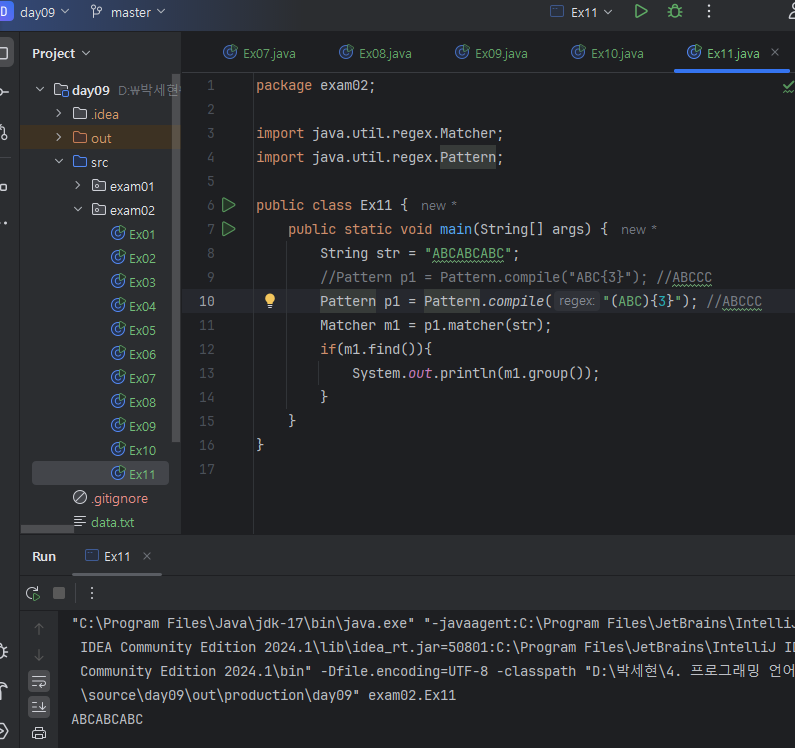This screenshot has width=795, height=748.
Task: Click the yellow lightbulb quick-fix icon
Action: (270, 300)
